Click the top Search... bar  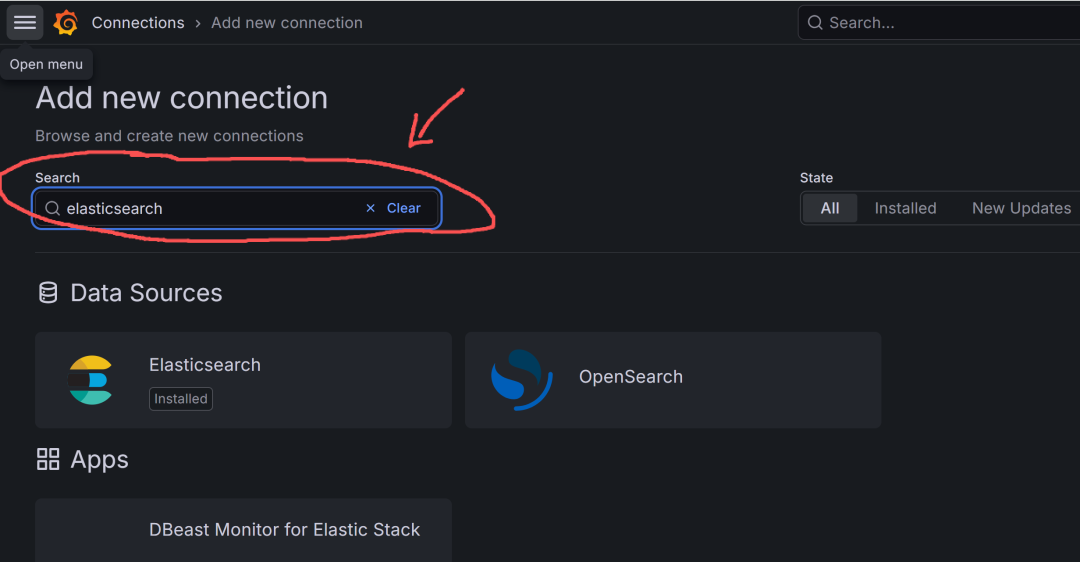point(939,23)
